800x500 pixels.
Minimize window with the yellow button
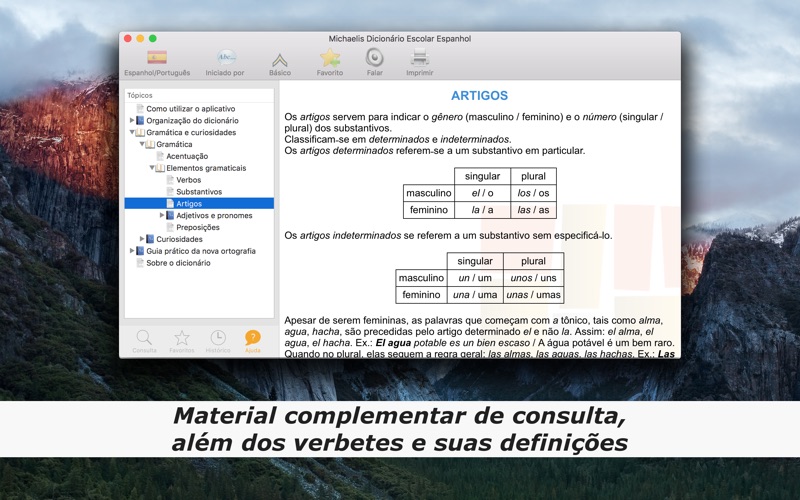coord(140,38)
